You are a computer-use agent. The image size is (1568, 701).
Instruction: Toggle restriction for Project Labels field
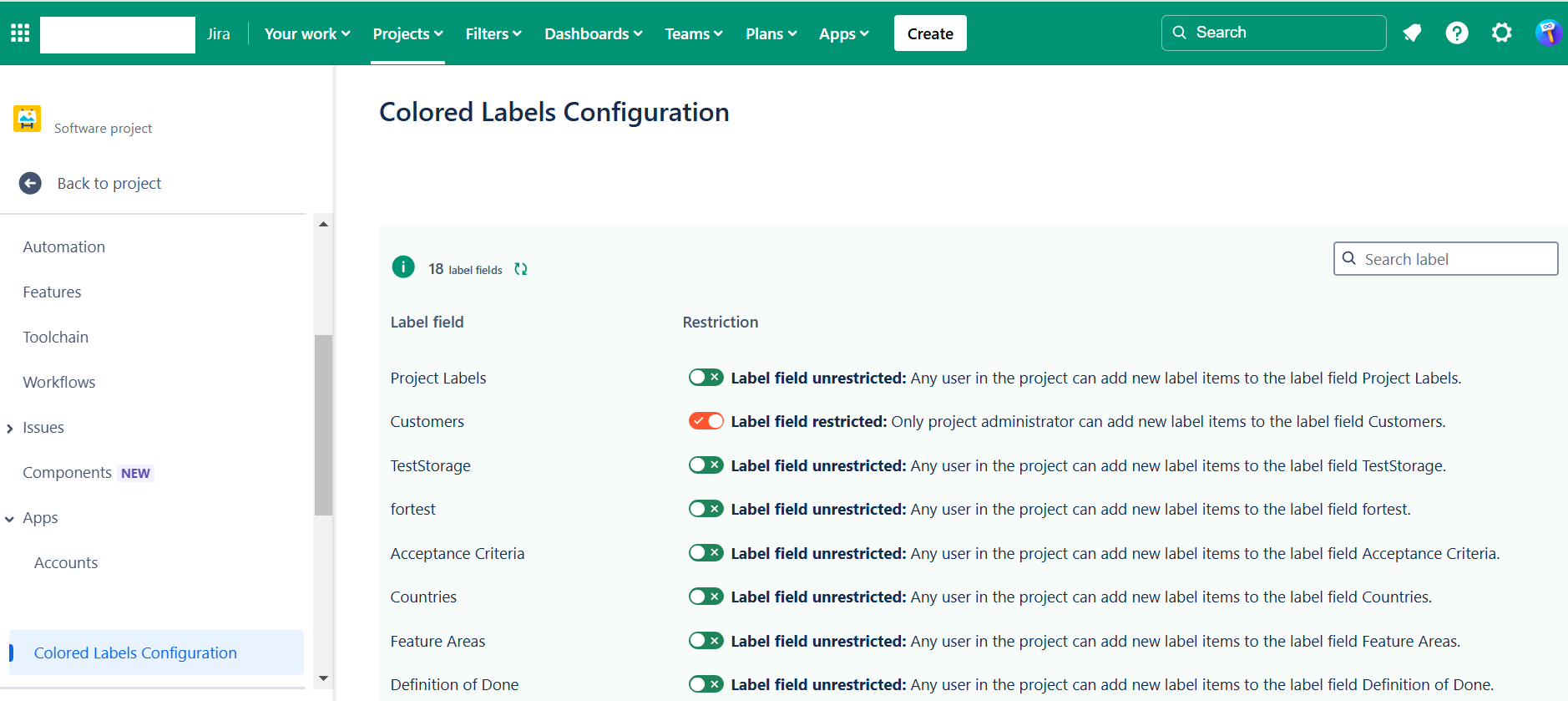click(x=706, y=378)
